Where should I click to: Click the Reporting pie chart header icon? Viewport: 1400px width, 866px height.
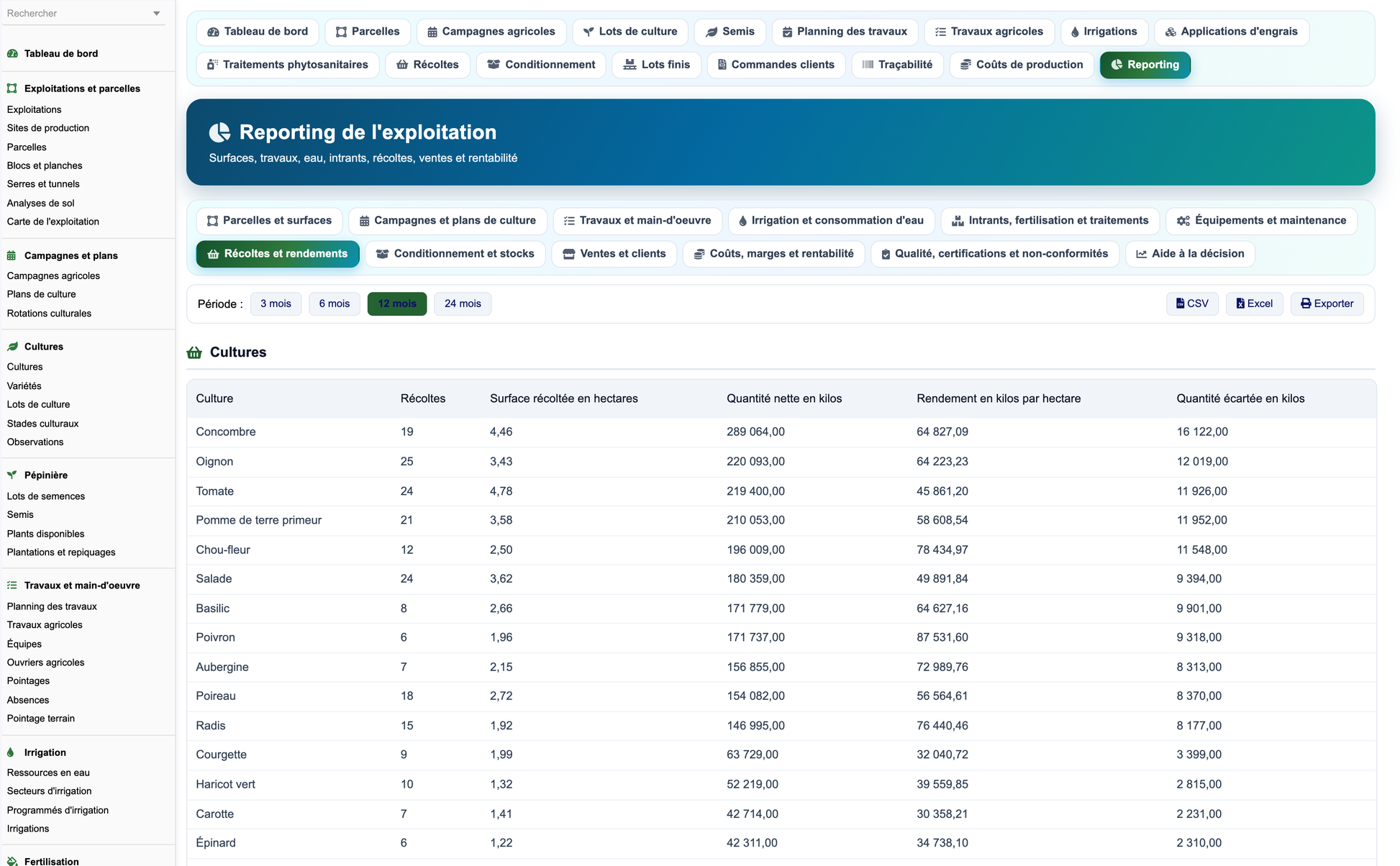pyautogui.click(x=219, y=132)
